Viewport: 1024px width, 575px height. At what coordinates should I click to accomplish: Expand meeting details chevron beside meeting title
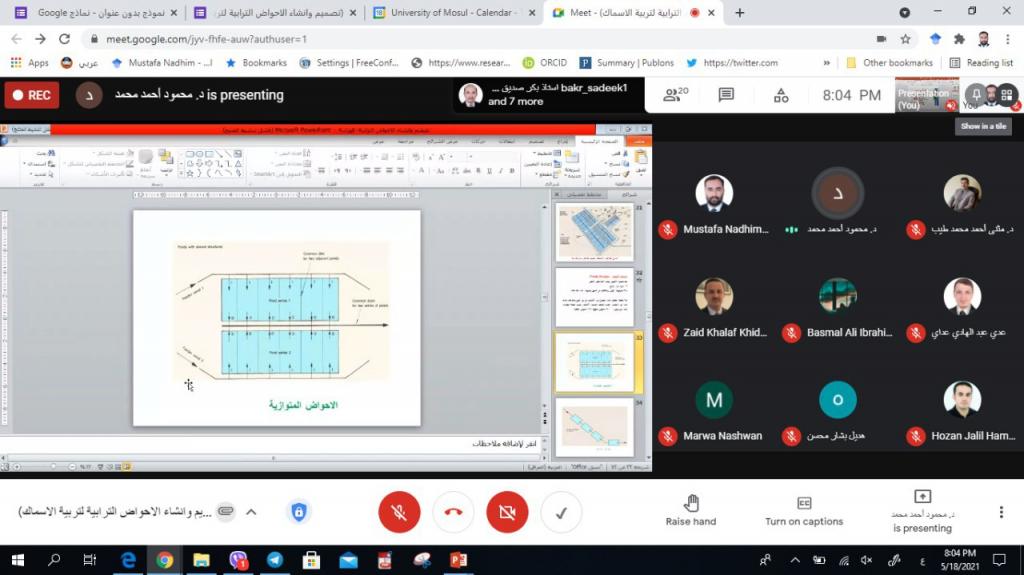point(251,512)
